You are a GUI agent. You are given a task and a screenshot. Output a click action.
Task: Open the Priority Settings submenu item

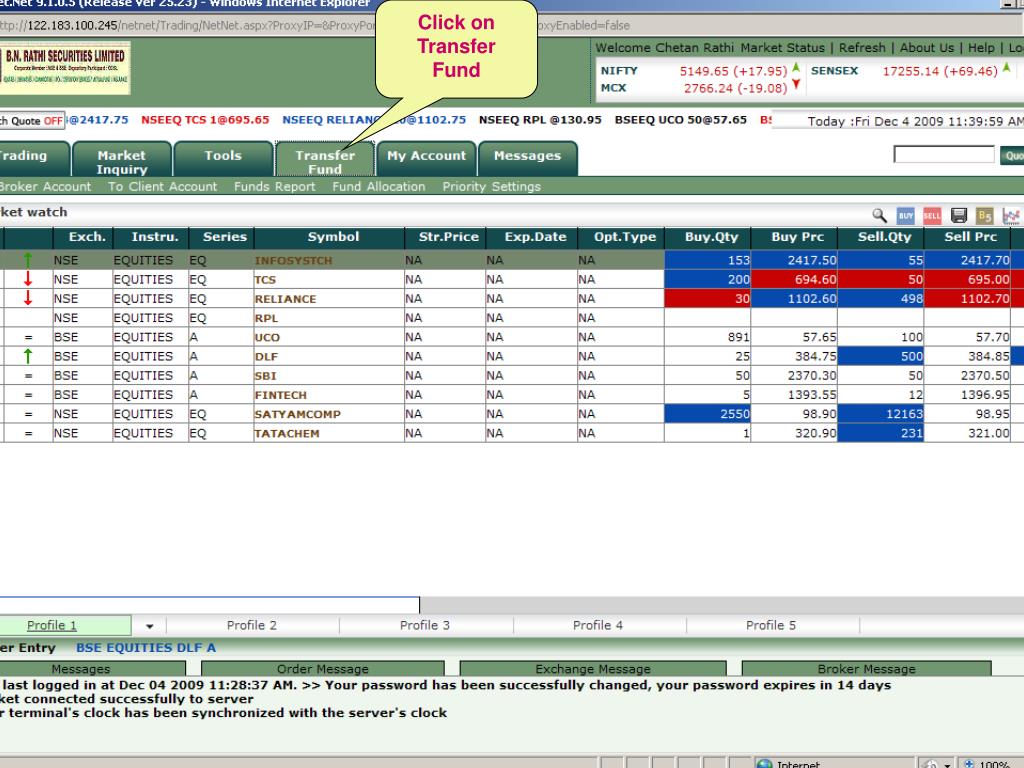point(492,187)
